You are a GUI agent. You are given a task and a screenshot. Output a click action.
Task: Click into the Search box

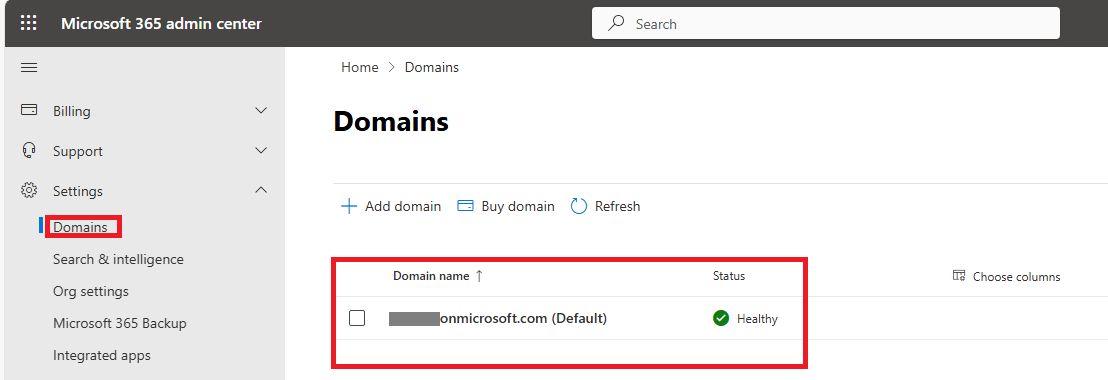825,23
